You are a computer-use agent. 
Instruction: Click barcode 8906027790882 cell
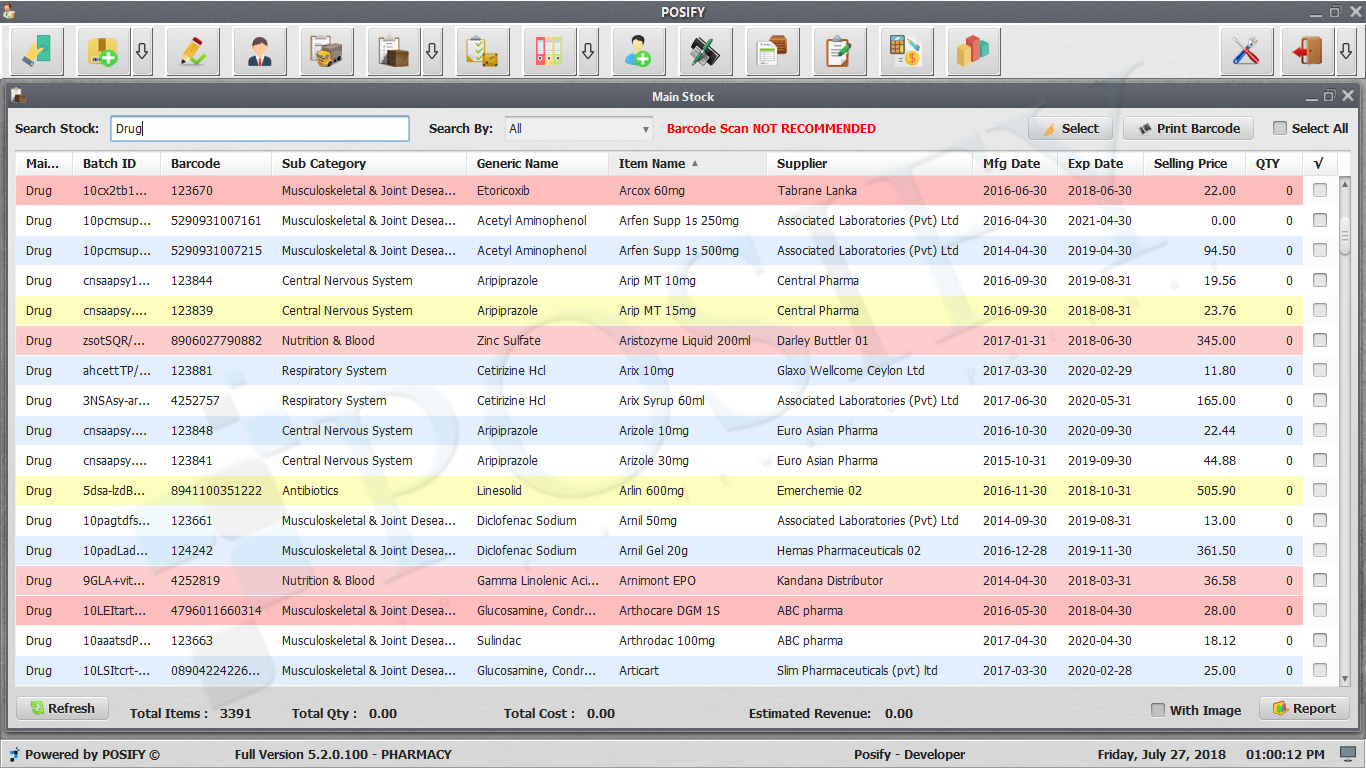click(216, 340)
